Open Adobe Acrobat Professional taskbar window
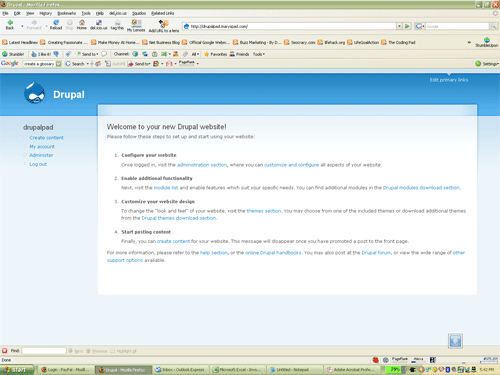The height and width of the screenshot is (375, 500). click(x=352, y=370)
